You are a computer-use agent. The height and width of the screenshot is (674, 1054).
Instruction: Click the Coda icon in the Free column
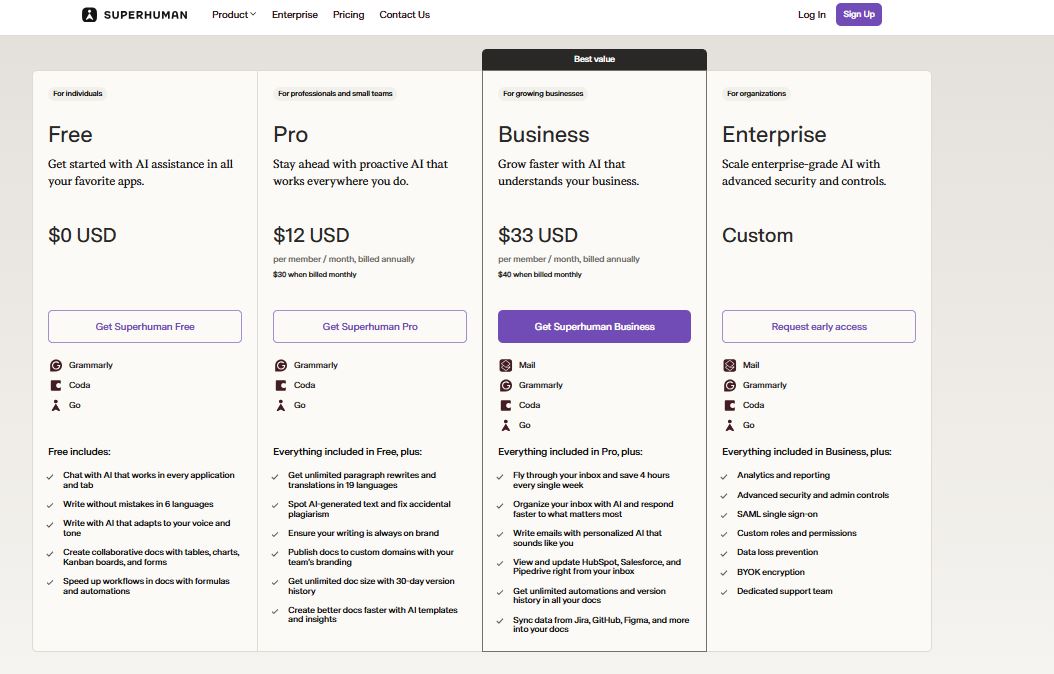tap(57, 385)
